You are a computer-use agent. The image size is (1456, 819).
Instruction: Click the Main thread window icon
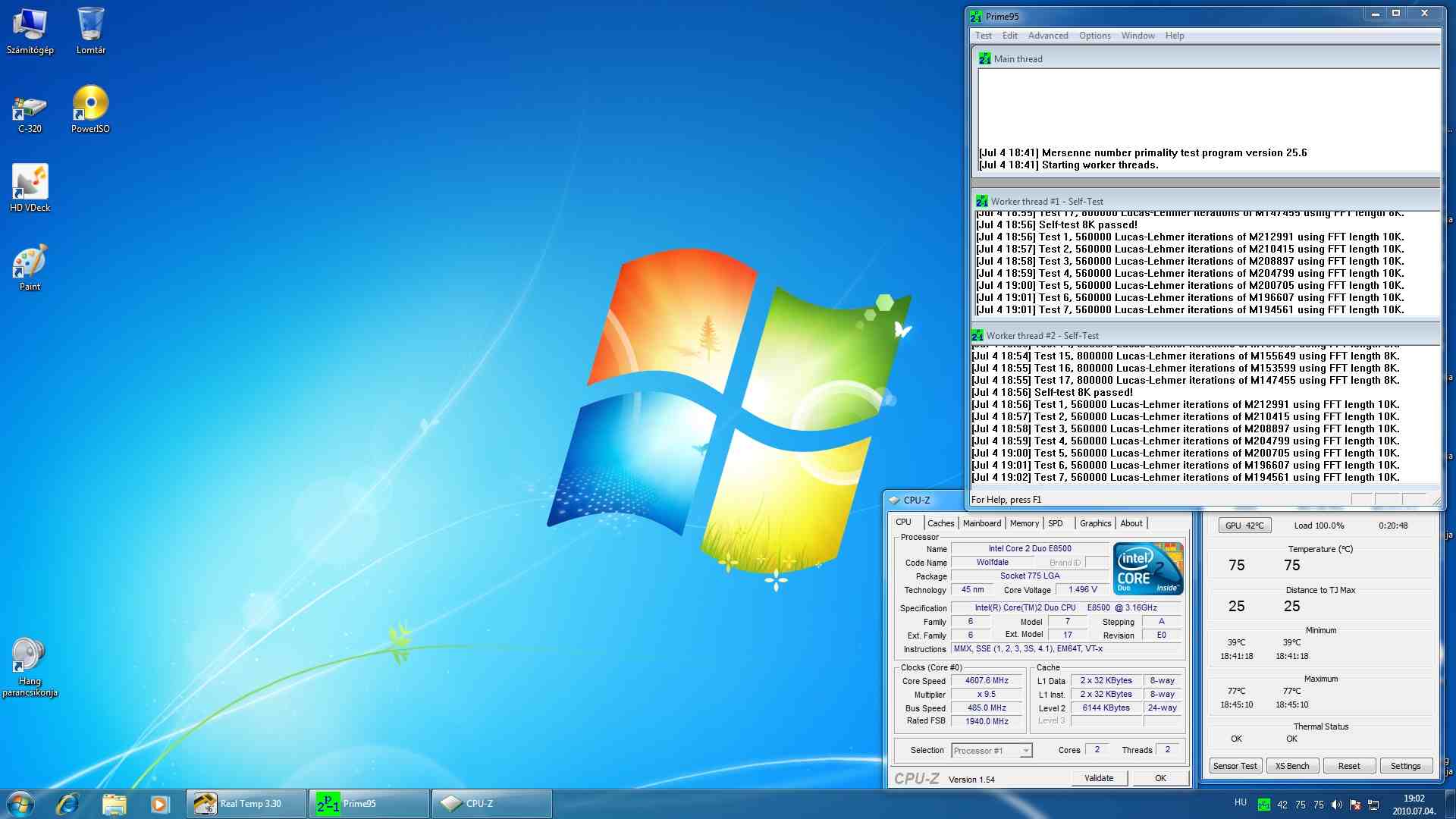tap(984, 58)
